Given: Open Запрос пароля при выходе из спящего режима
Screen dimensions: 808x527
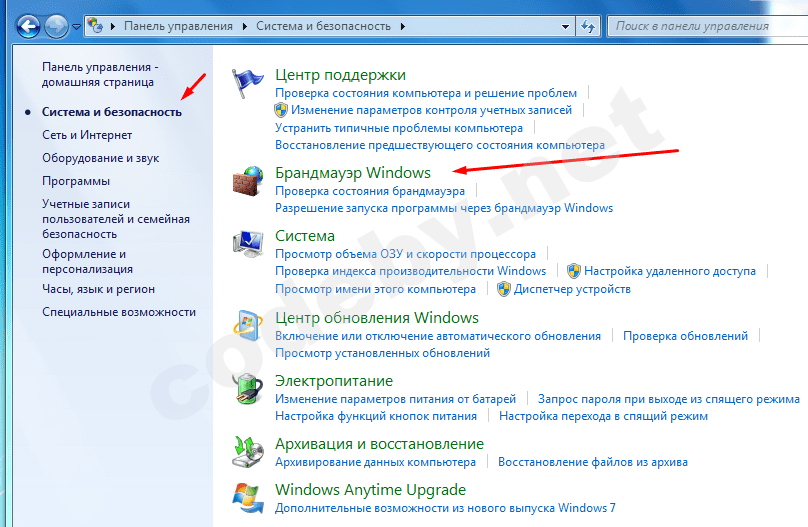Looking at the screenshot, I should pyautogui.click(x=669, y=399).
